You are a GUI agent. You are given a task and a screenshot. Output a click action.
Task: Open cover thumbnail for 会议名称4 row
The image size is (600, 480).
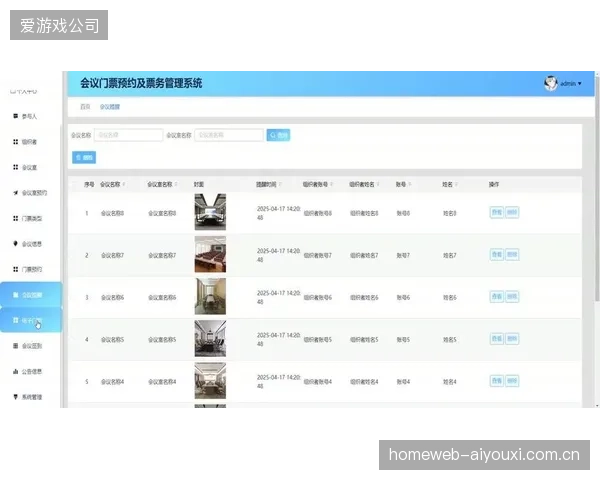point(210,380)
